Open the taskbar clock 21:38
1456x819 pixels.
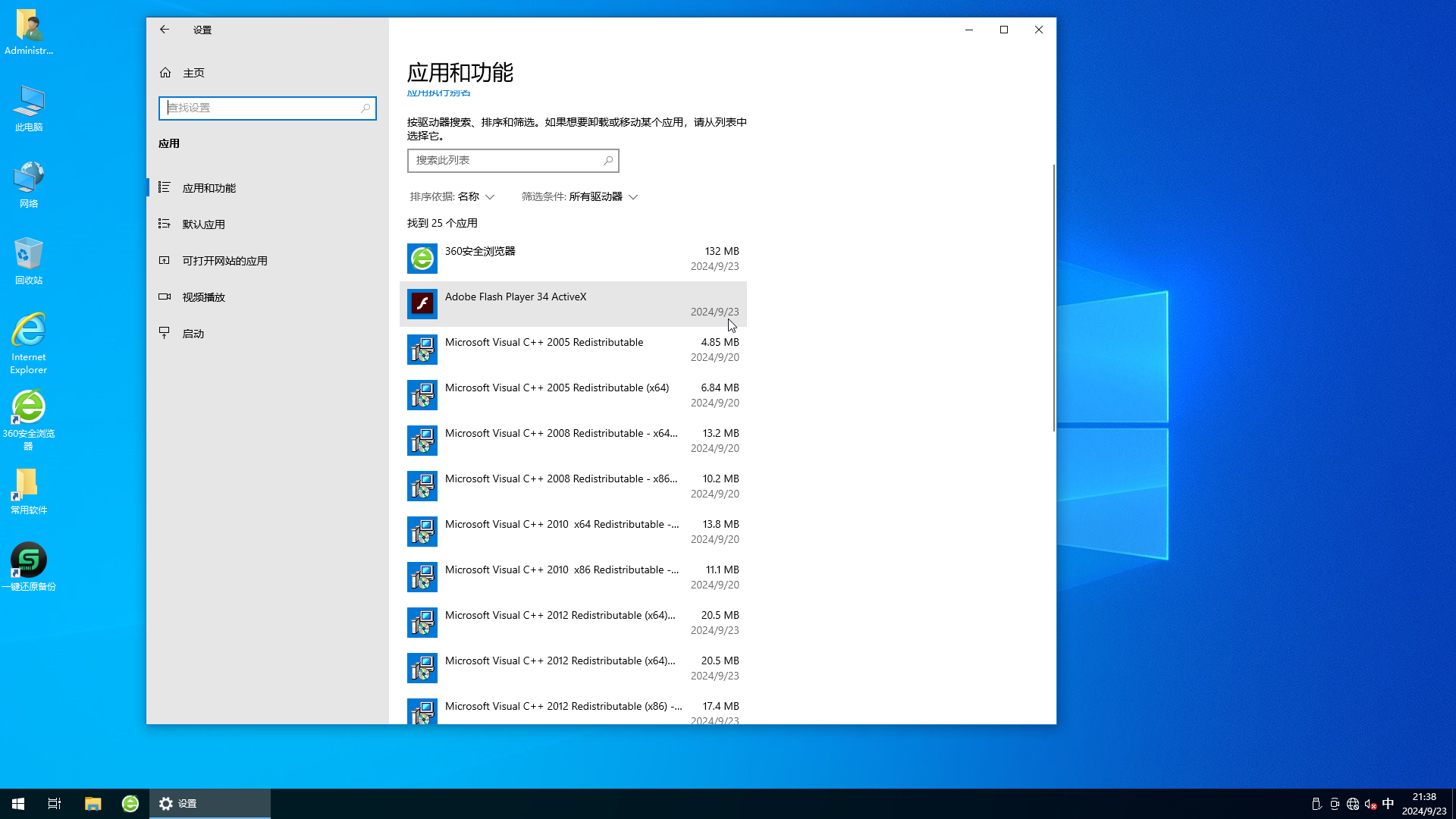pyautogui.click(x=1424, y=804)
